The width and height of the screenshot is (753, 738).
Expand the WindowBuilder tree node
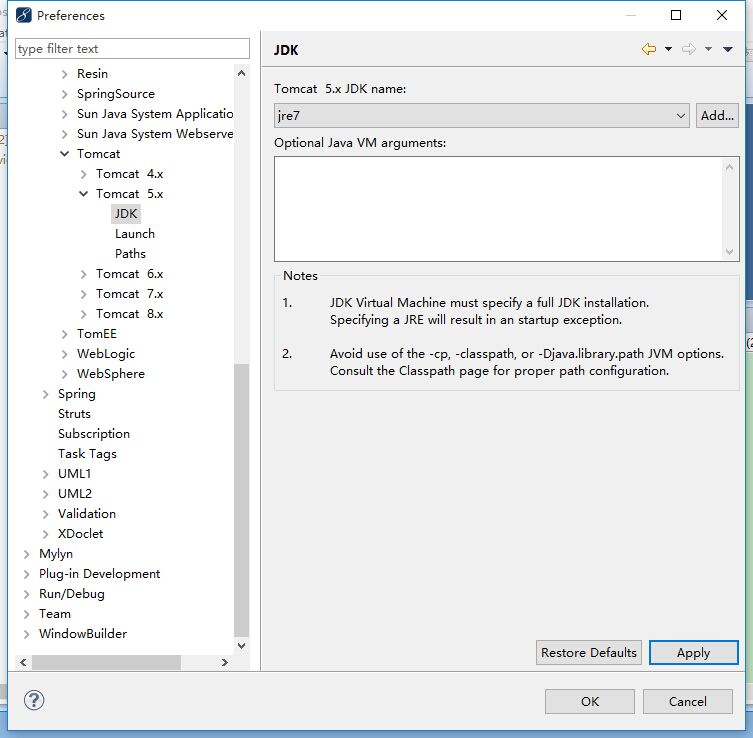pyautogui.click(x=27, y=634)
